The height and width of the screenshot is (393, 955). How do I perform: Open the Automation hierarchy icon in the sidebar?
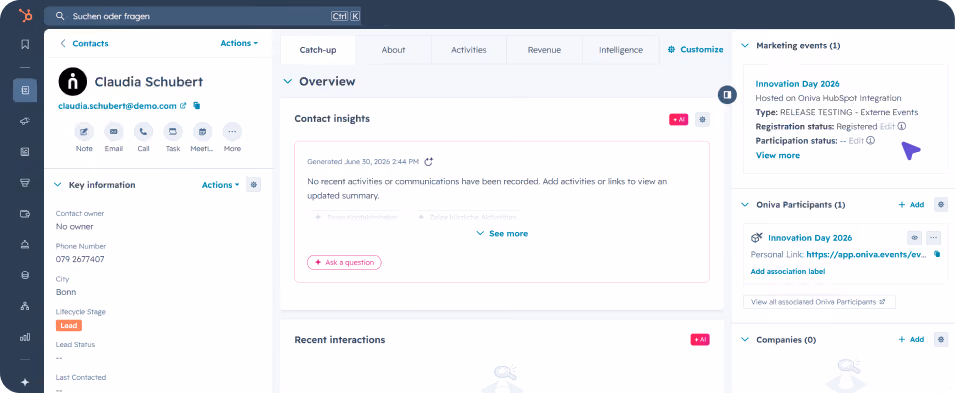click(25, 306)
